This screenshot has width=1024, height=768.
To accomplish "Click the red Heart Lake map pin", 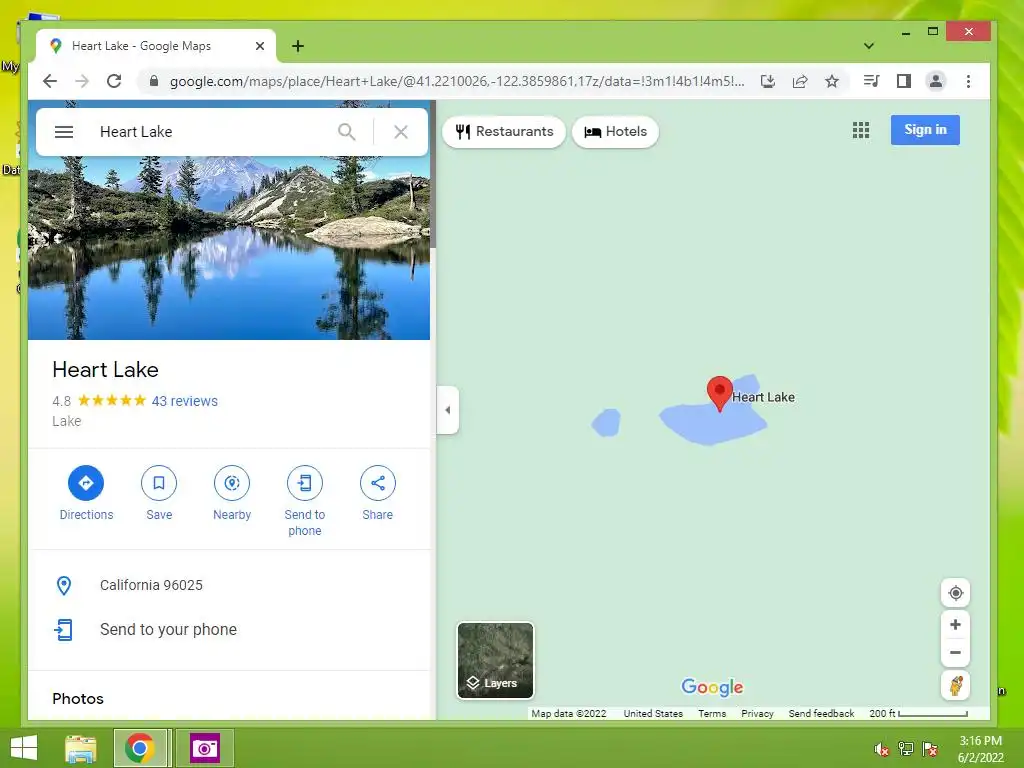I will coord(720,393).
